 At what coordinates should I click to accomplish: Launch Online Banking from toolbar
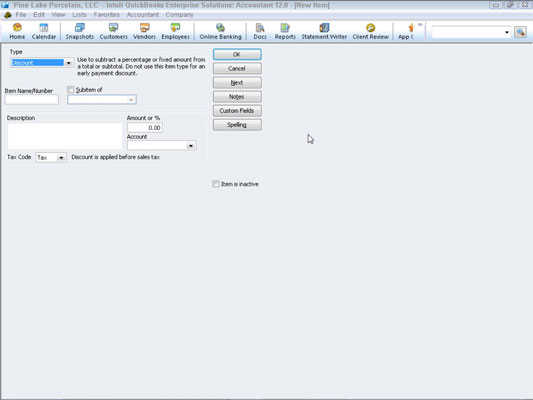tap(221, 31)
